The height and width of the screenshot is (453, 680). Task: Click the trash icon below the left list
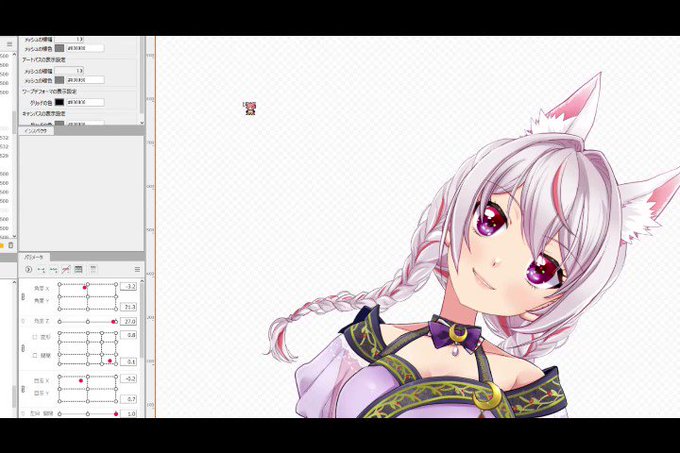coord(11,245)
